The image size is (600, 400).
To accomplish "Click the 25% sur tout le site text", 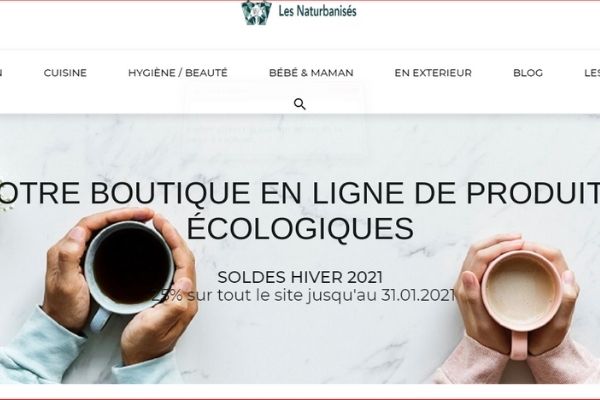I will (x=303, y=295).
